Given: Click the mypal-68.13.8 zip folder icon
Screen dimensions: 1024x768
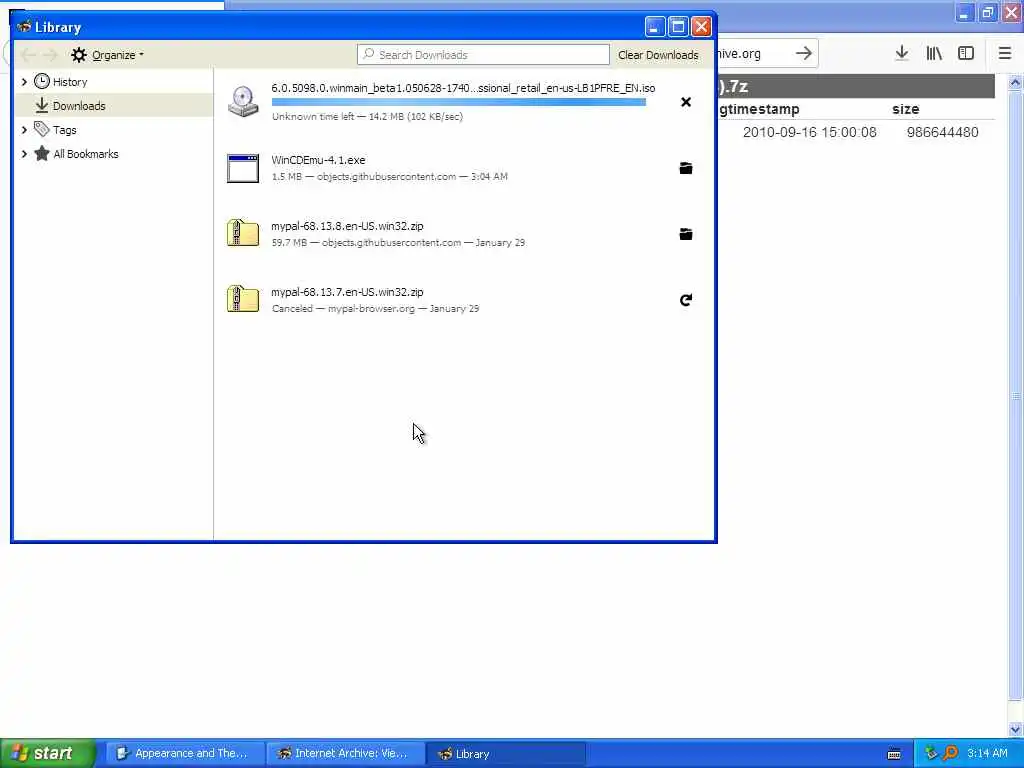Looking at the screenshot, I should tap(243, 233).
